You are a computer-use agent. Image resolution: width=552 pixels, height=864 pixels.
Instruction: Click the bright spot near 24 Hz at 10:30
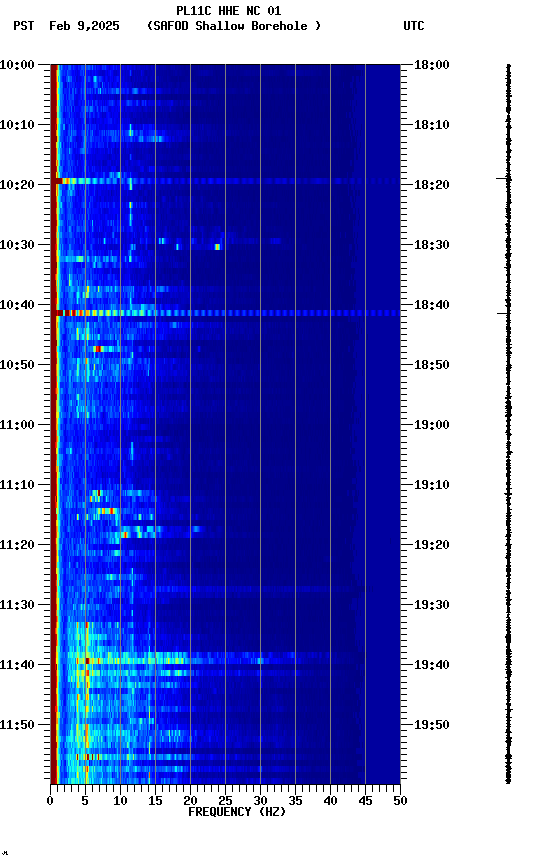(218, 247)
